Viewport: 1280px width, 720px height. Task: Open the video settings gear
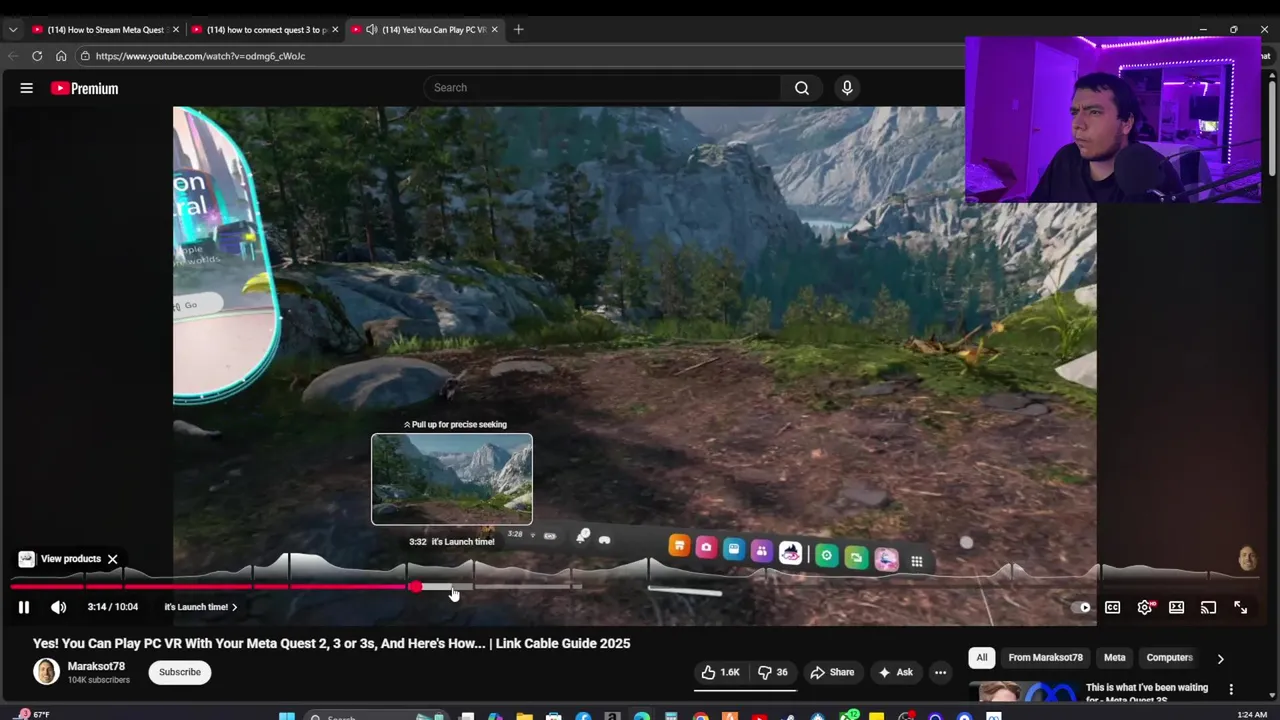(x=1145, y=607)
